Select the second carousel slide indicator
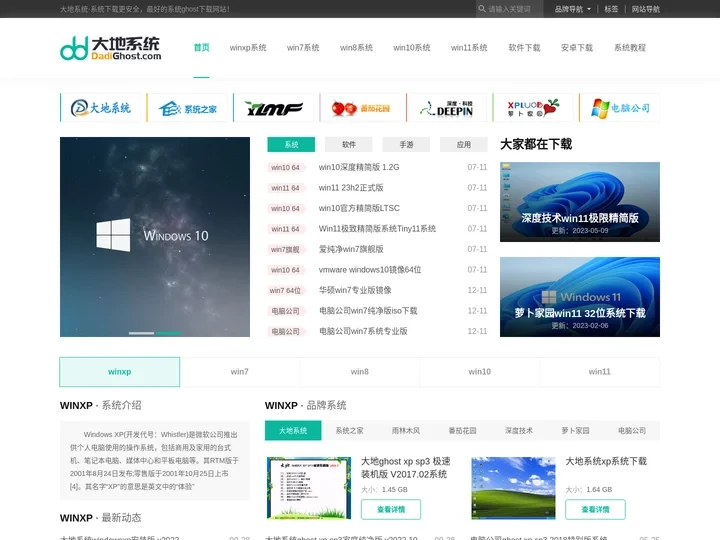The image size is (720, 540). (x=169, y=333)
